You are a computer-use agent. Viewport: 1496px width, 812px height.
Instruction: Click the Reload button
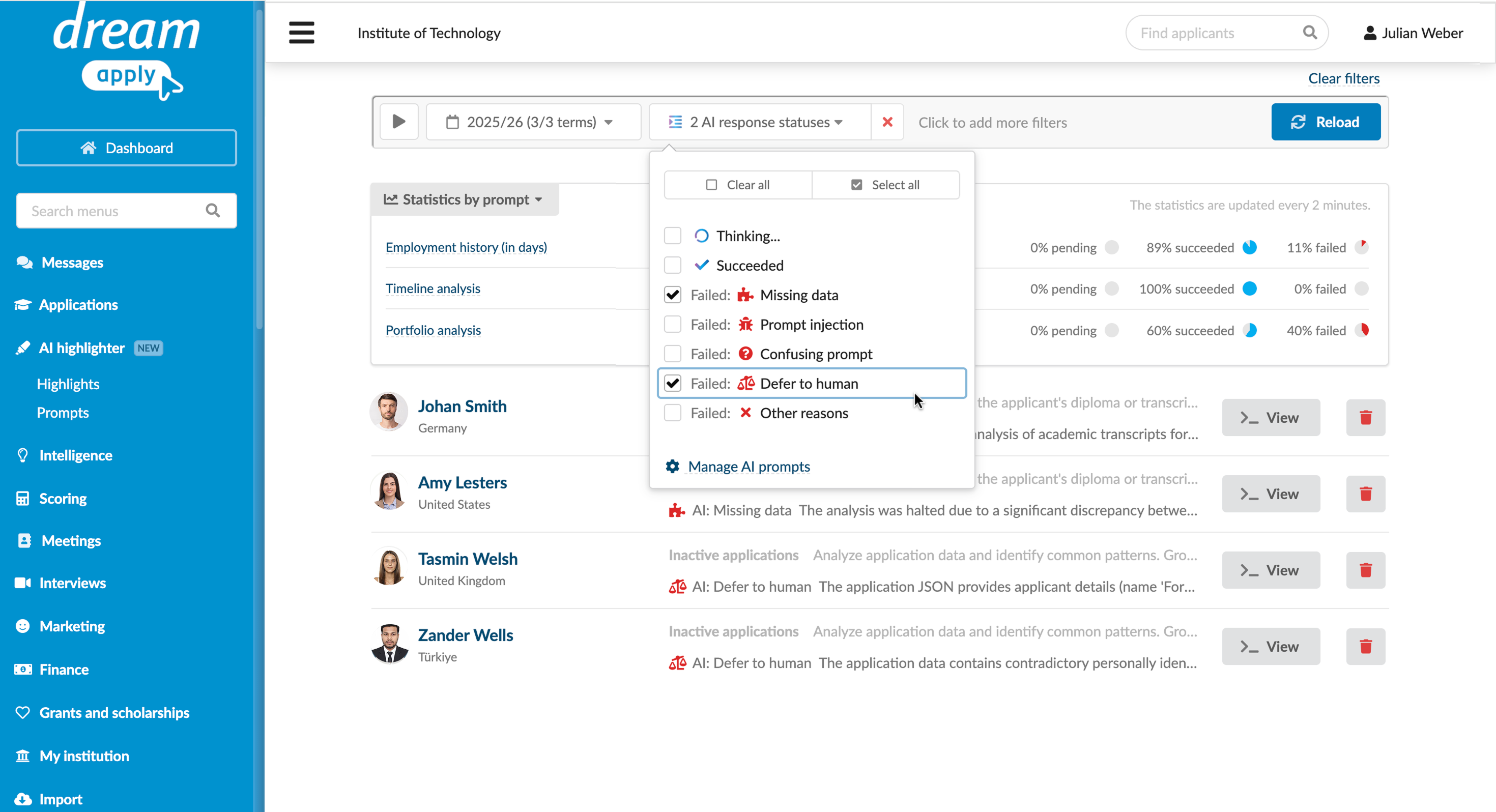pyautogui.click(x=1325, y=122)
